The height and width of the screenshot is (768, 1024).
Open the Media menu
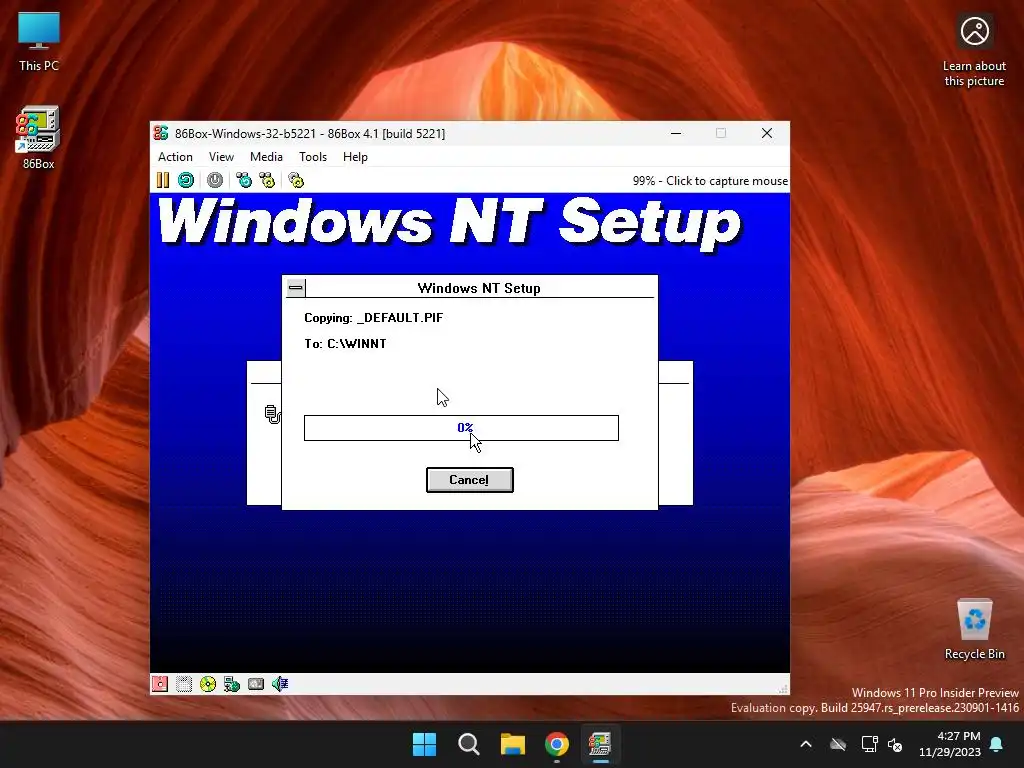(266, 157)
